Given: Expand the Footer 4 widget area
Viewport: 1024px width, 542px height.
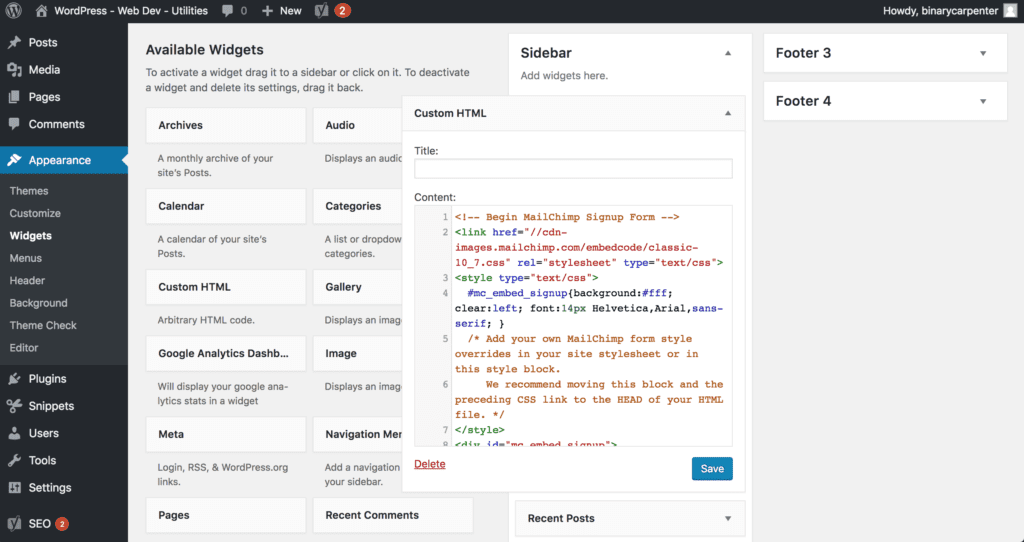Looking at the screenshot, I should (x=983, y=101).
